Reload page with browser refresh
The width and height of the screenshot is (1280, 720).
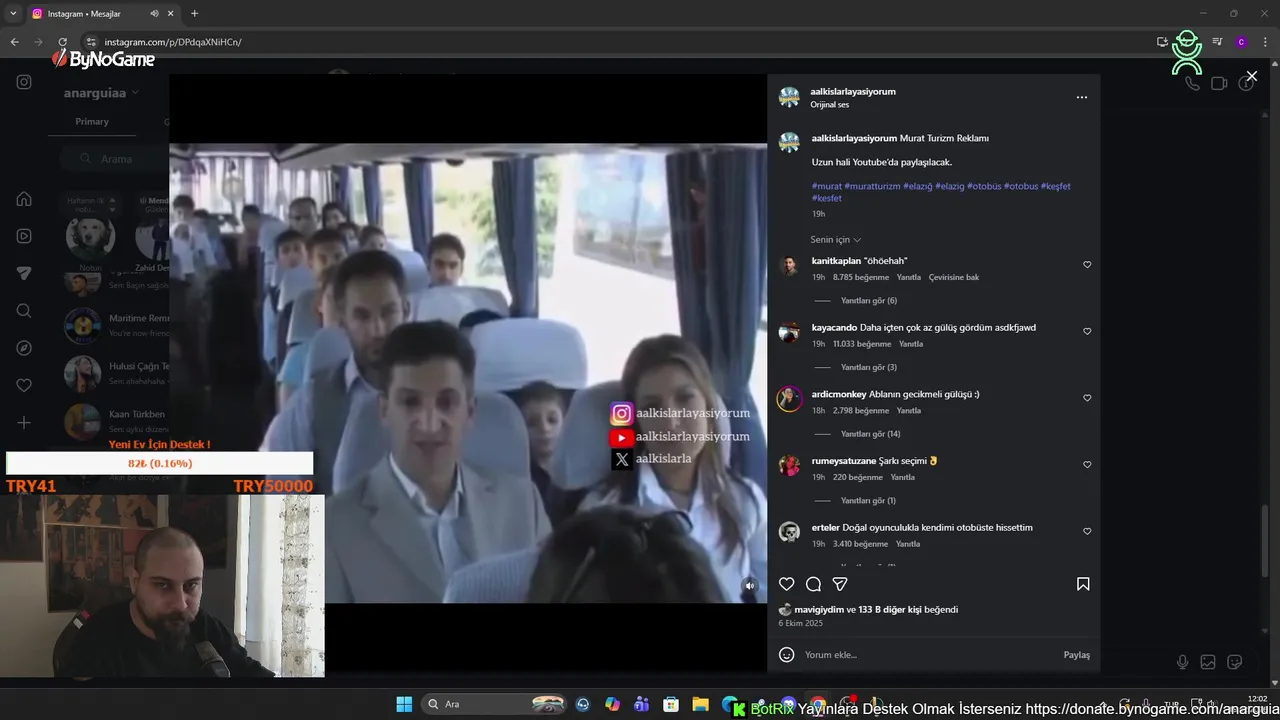62,42
